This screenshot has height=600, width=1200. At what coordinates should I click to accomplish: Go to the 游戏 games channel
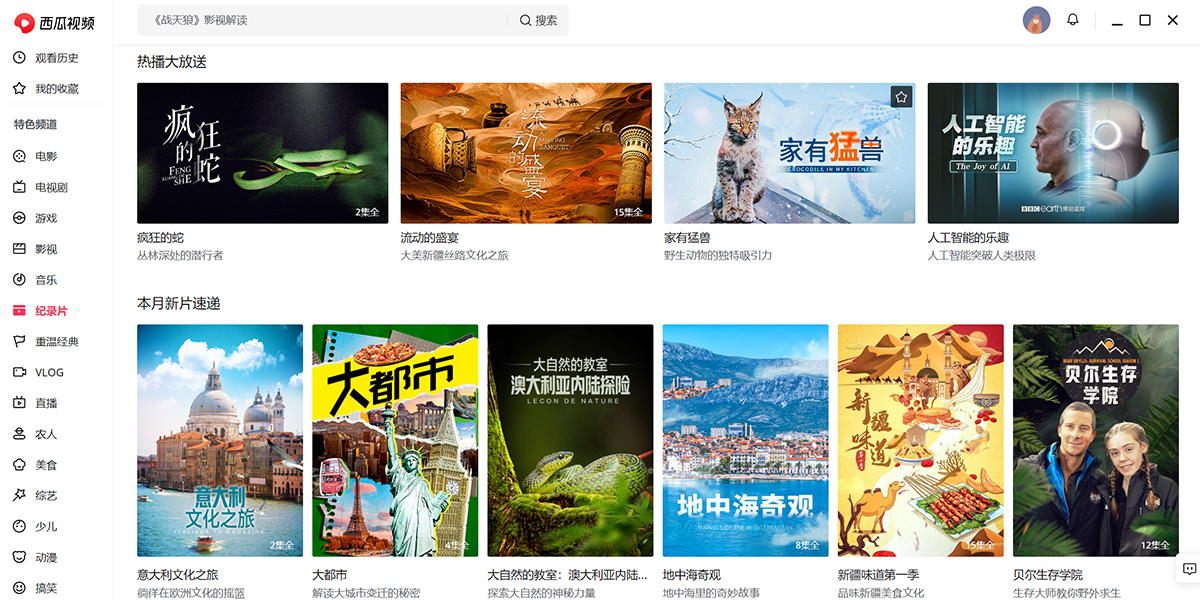(x=46, y=218)
